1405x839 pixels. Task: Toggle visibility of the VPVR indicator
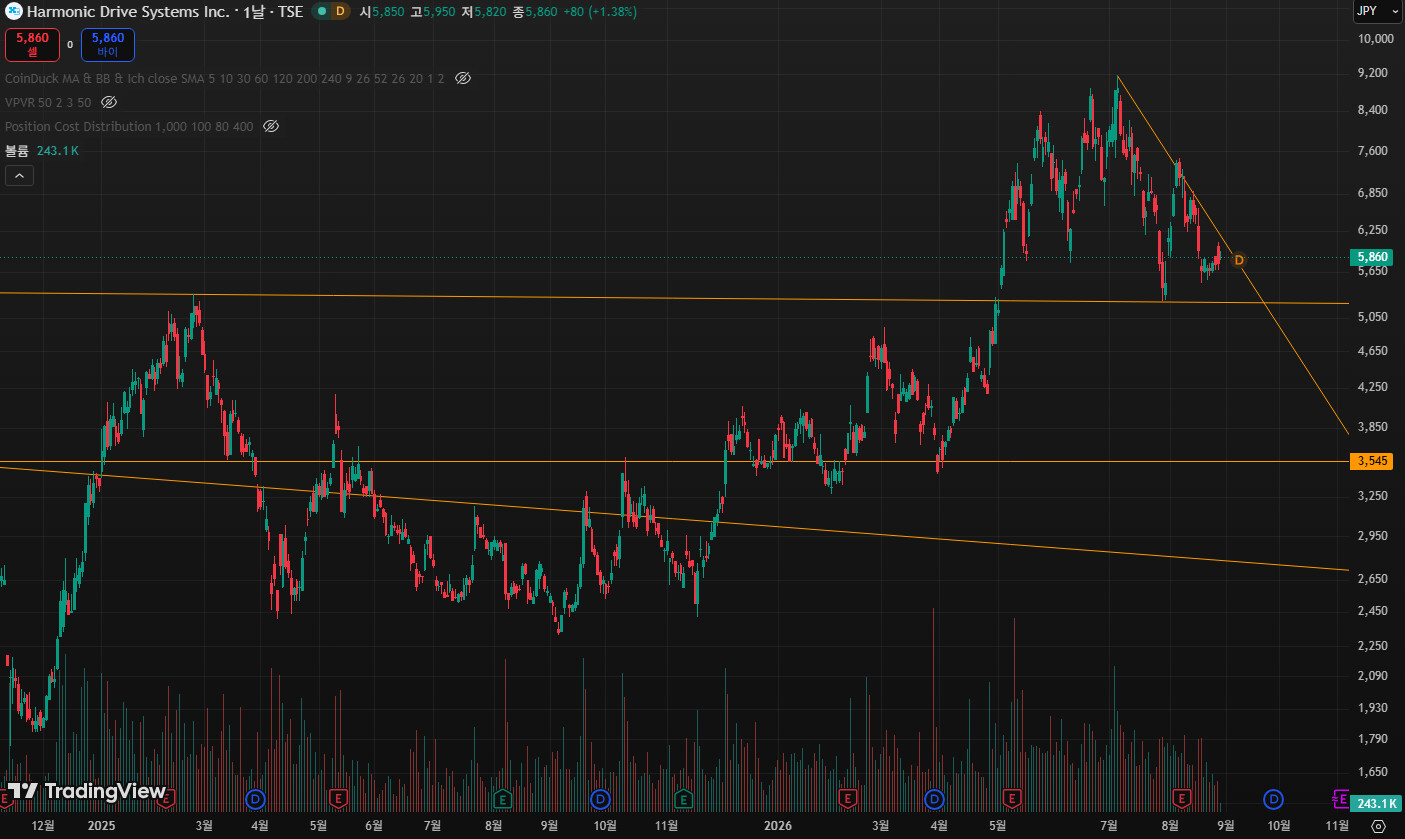(110, 102)
